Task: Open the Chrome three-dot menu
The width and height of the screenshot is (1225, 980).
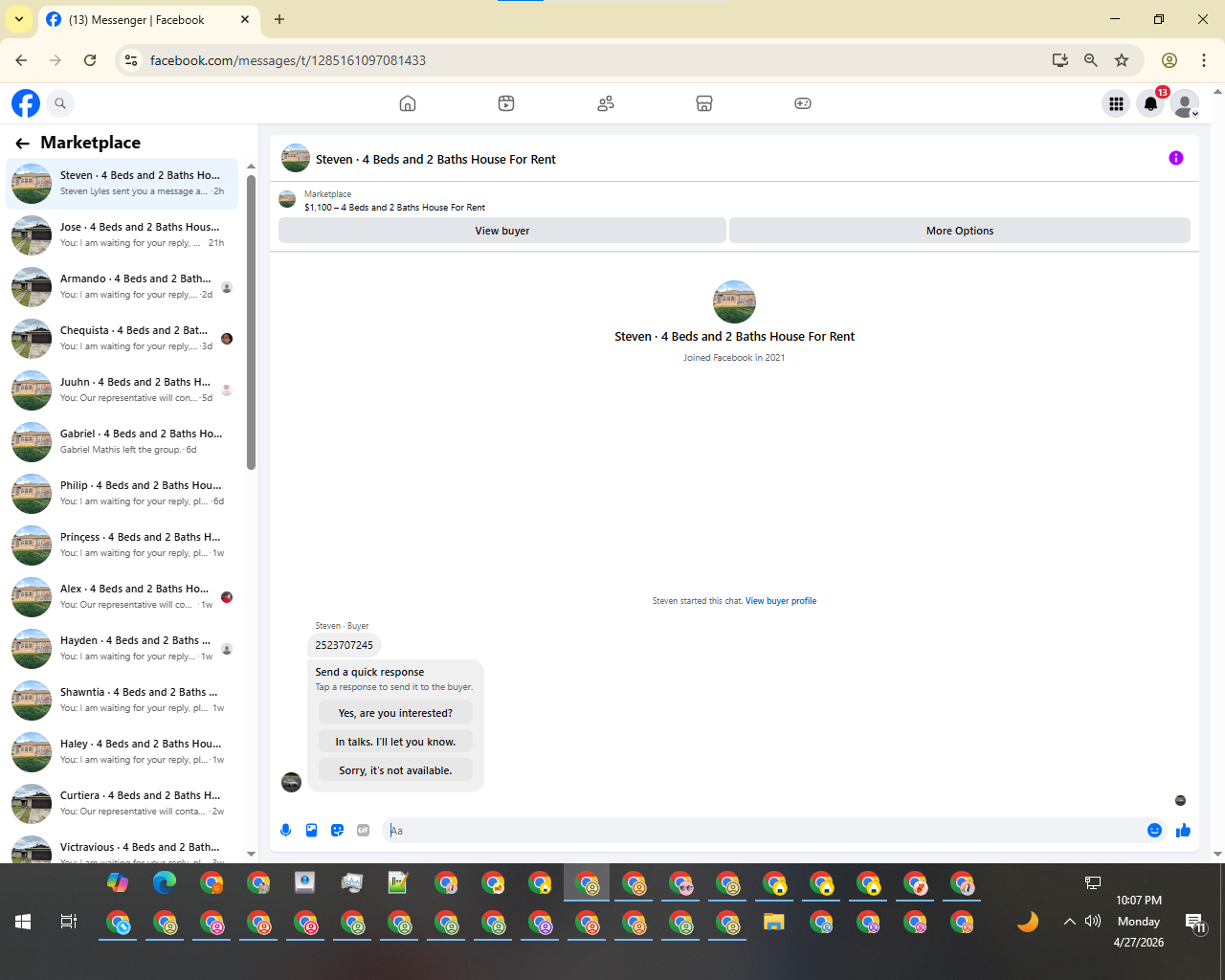Action: click(1204, 60)
